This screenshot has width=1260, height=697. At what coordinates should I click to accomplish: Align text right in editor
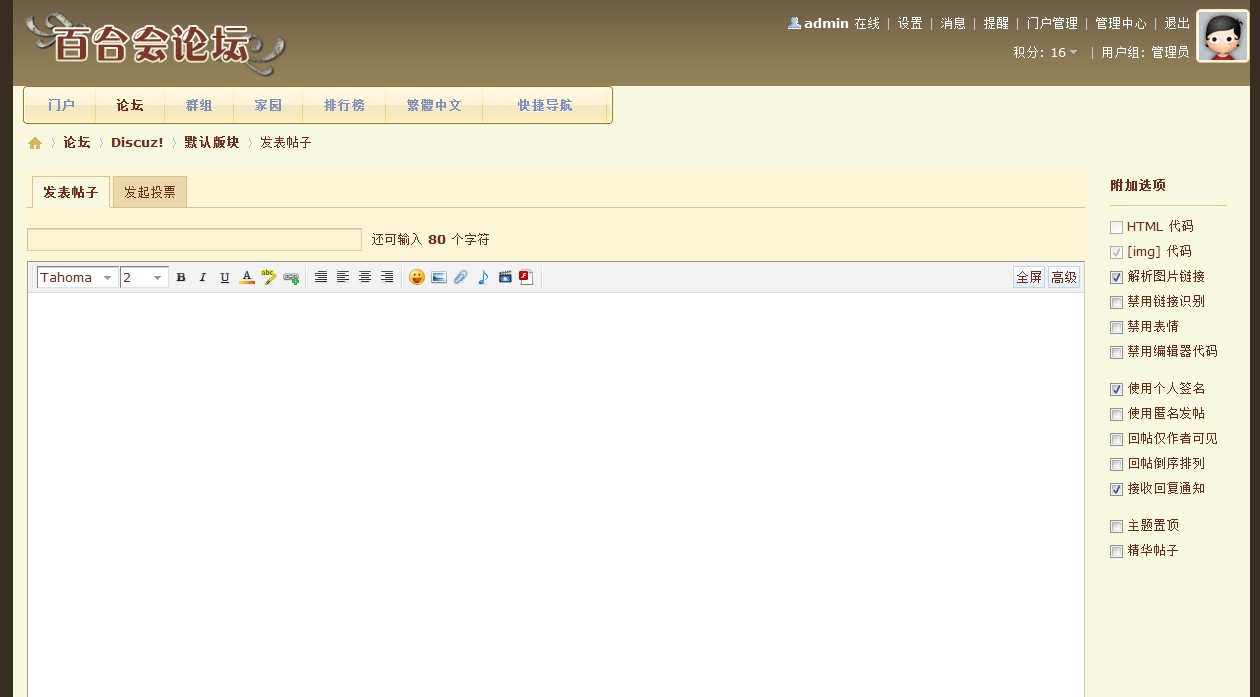pyautogui.click(x=387, y=277)
